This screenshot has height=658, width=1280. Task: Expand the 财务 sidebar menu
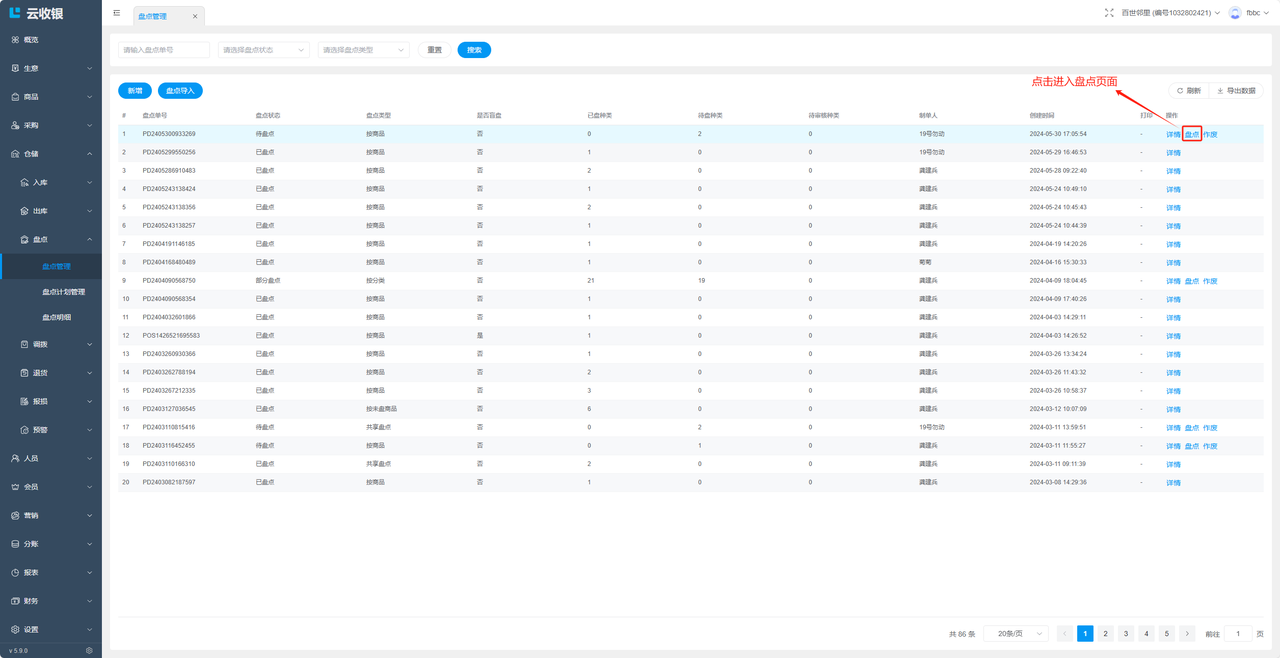50,601
